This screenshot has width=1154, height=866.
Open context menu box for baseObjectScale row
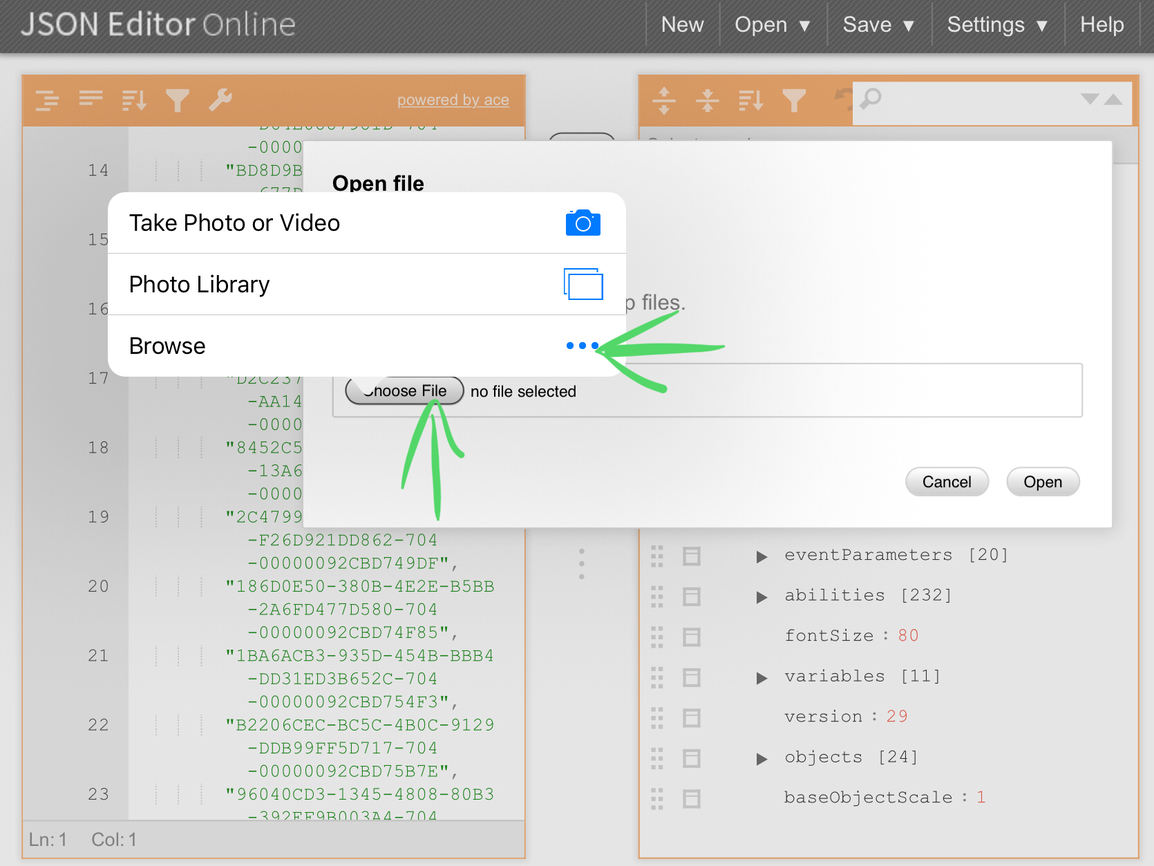(691, 799)
